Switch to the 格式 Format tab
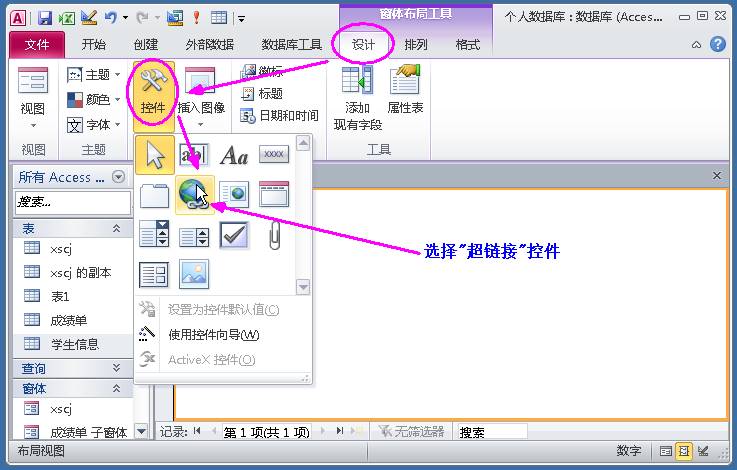Image resolution: width=737 pixels, height=470 pixels. (468, 45)
